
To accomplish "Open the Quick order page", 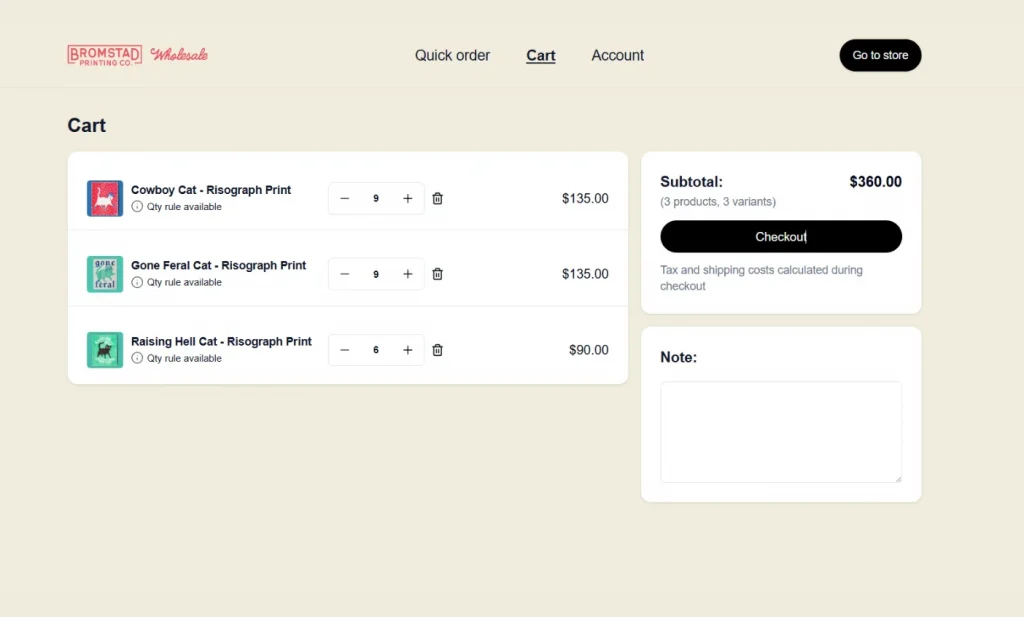I will pyautogui.click(x=452, y=56).
